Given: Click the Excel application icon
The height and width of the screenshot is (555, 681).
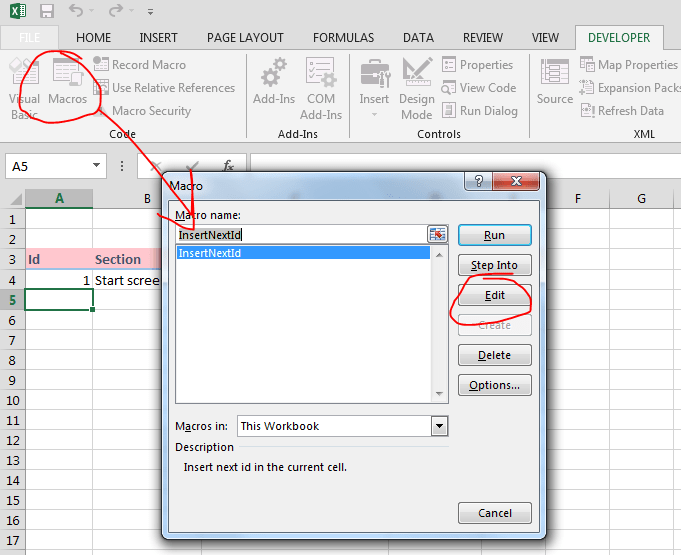Looking at the screenshot, I should coord(18,10).
